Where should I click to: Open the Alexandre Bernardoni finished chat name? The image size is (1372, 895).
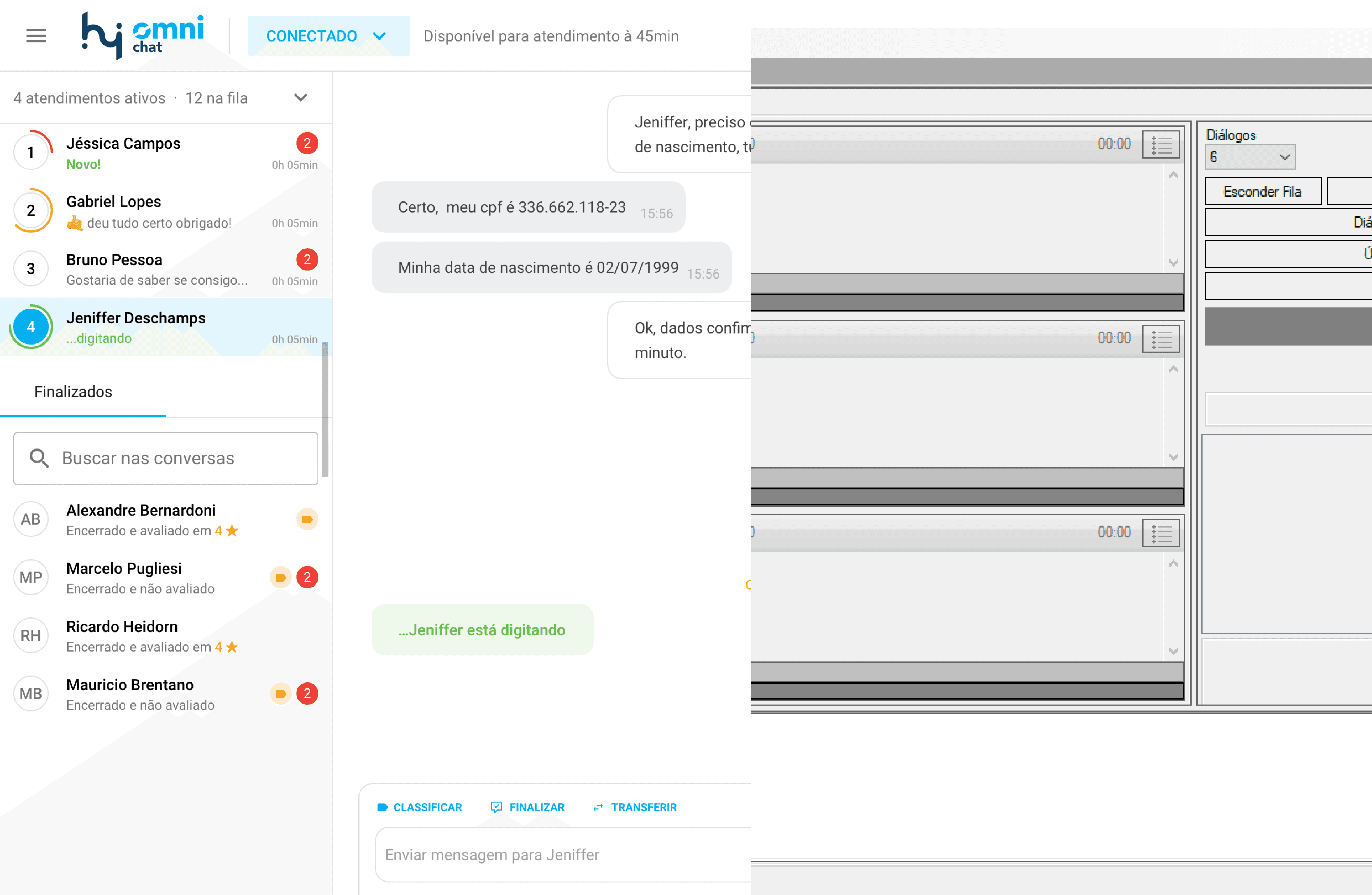tap(141, 510)
